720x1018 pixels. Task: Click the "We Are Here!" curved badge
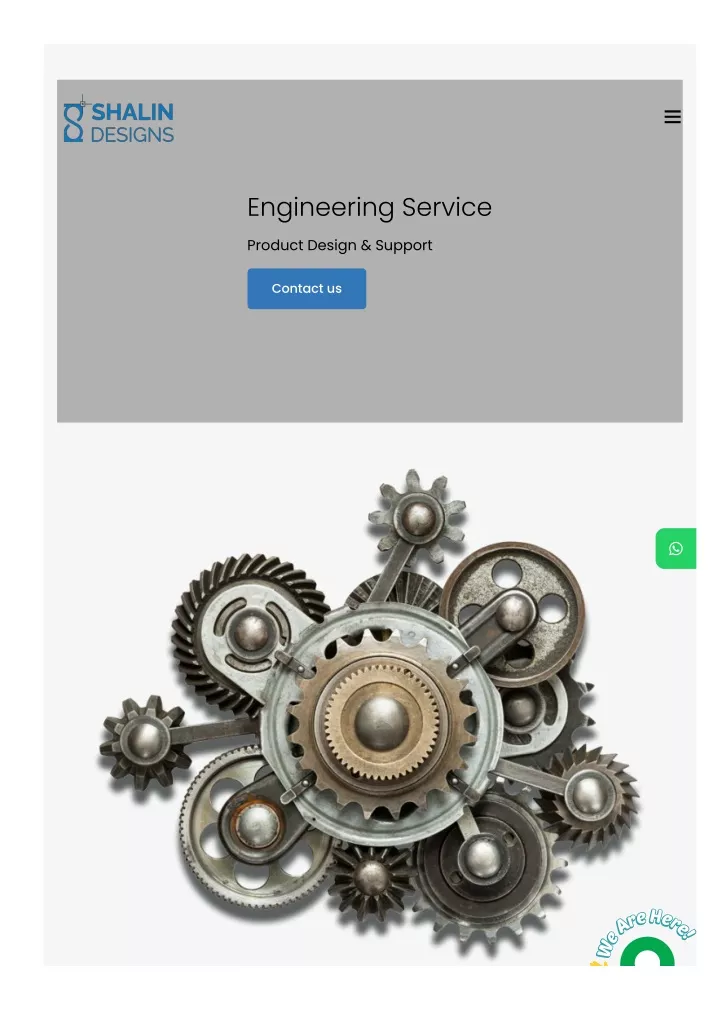pyautogui.click(x=645, y=928)
